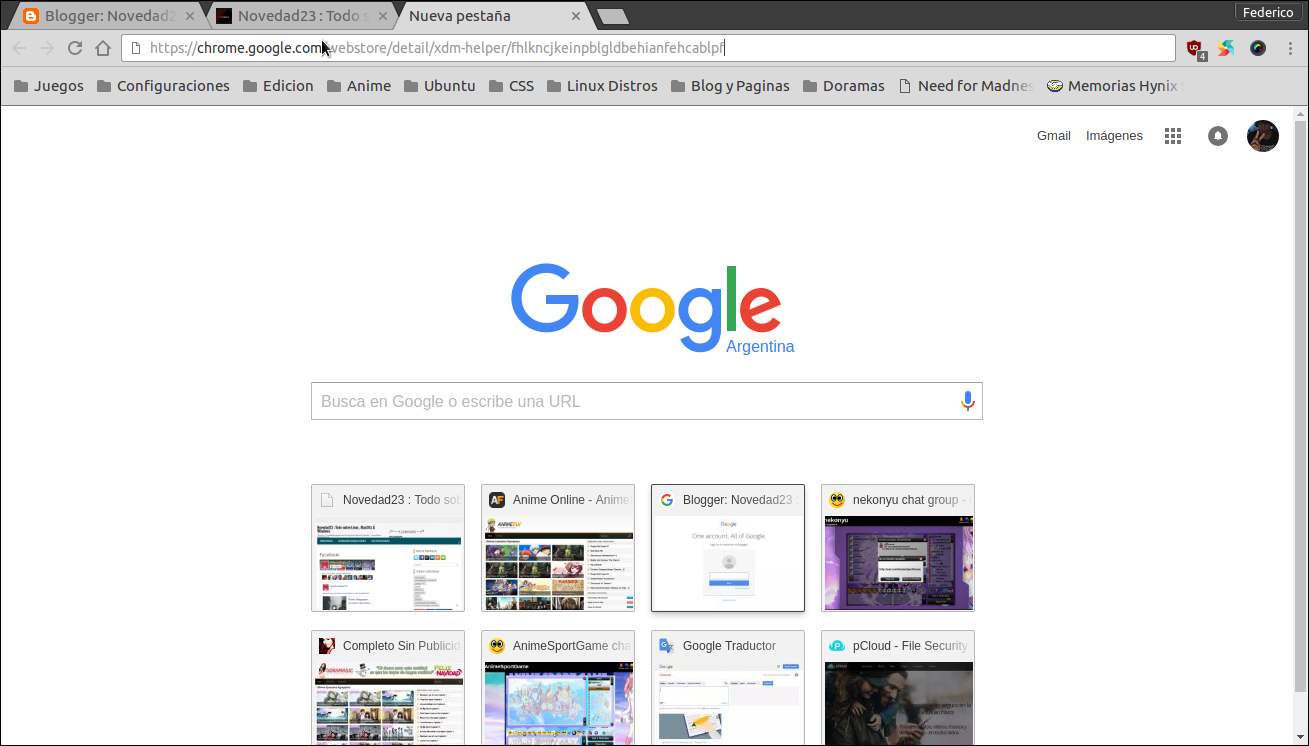Open the Configuraciones bookmarks folder

(x=163, y=86)
